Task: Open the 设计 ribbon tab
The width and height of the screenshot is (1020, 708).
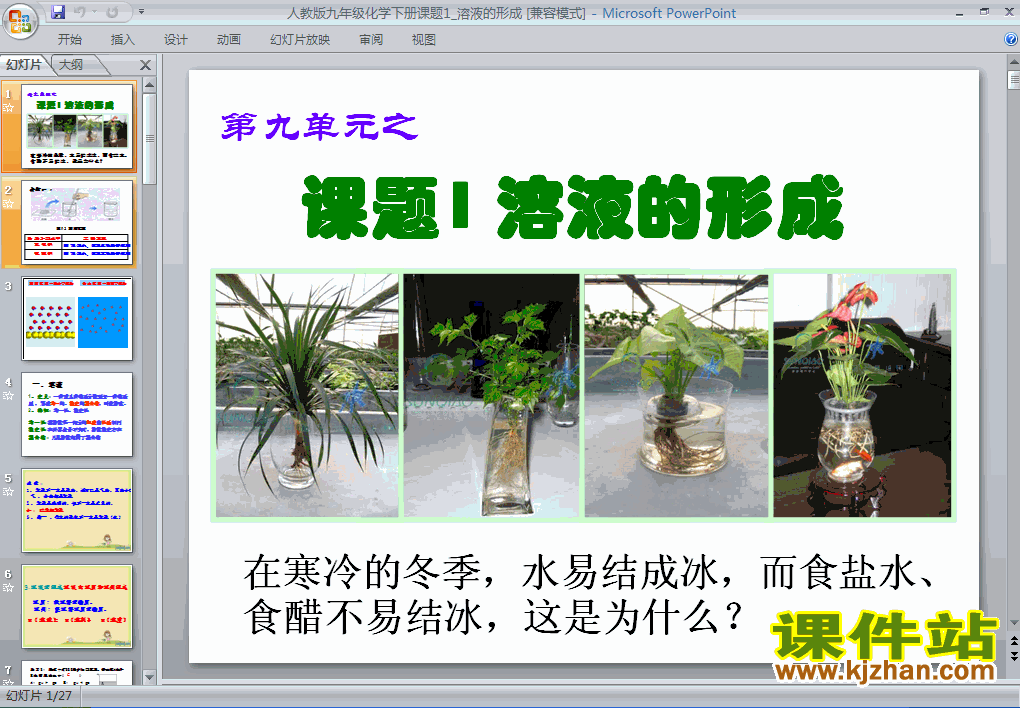Action: [176, 40]
